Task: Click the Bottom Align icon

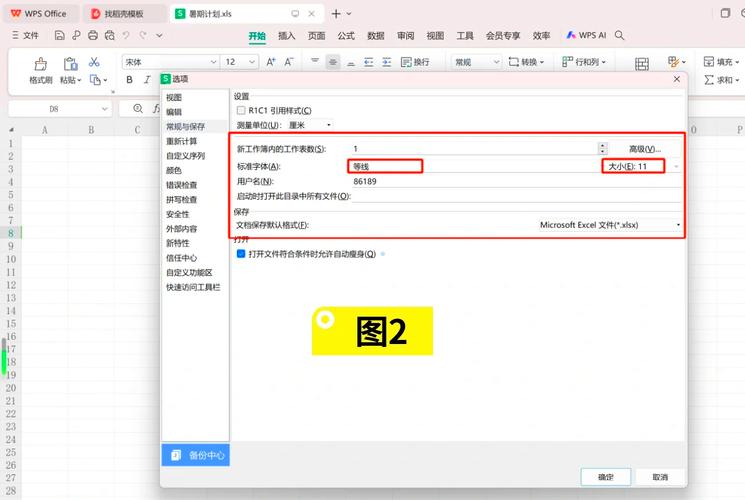Action: click(x=351, y=62)
